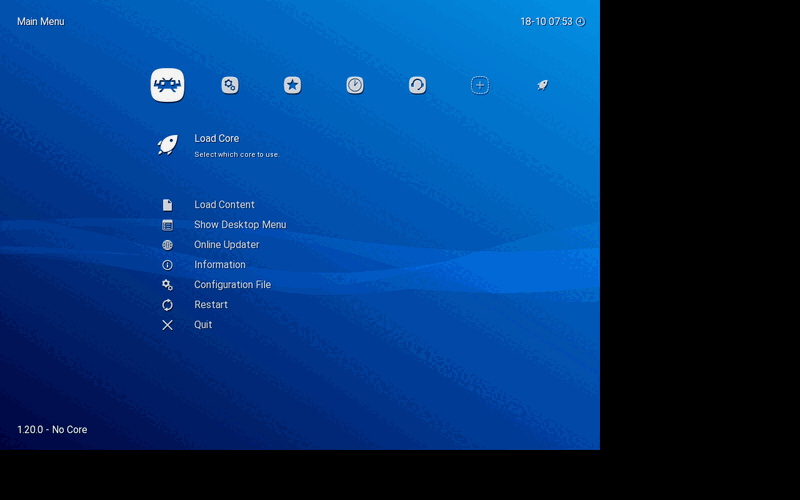Select the Load Core menu entry
Image resolution: width=800 pixels, height=500 pixels.
pyautogui.click(x=216, y=138)
